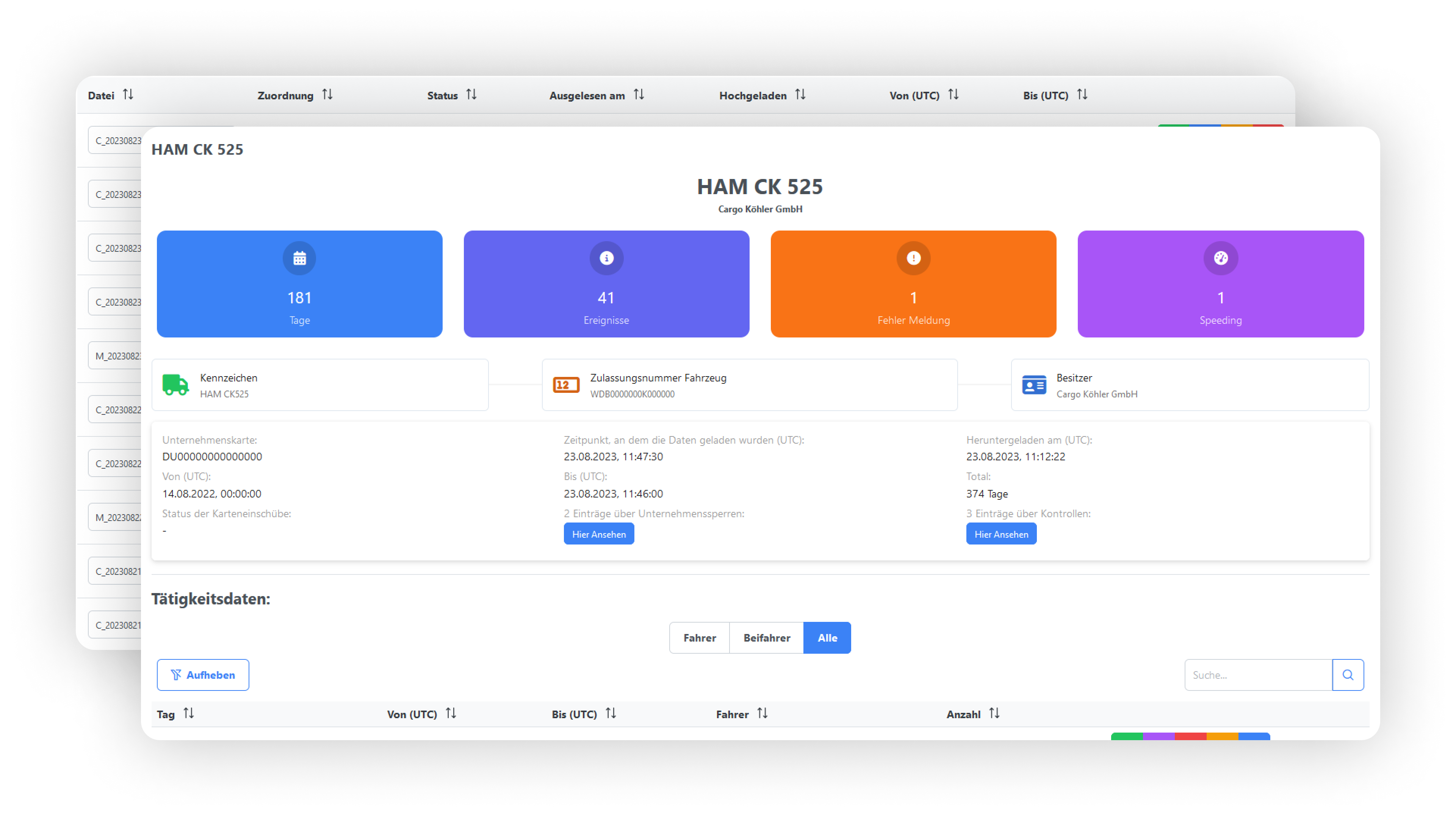View Kontrollen entries with Hier Ansehen

click(1001, 534)
